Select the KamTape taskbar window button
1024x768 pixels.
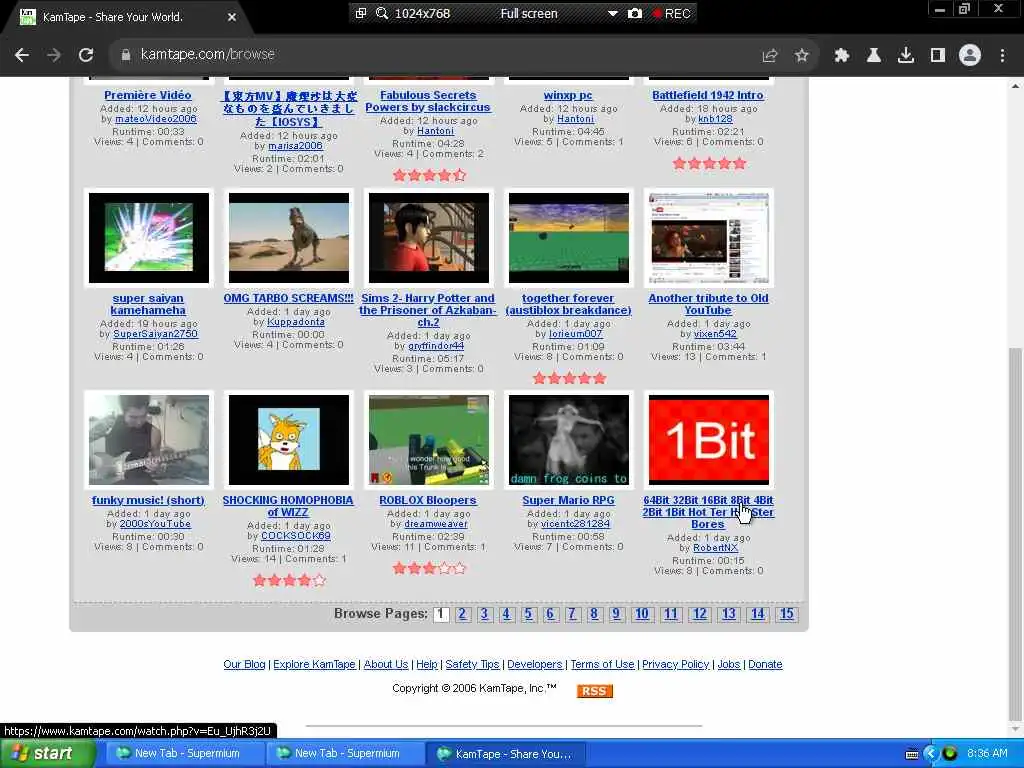pyautogui.click(x=506, y=754)
